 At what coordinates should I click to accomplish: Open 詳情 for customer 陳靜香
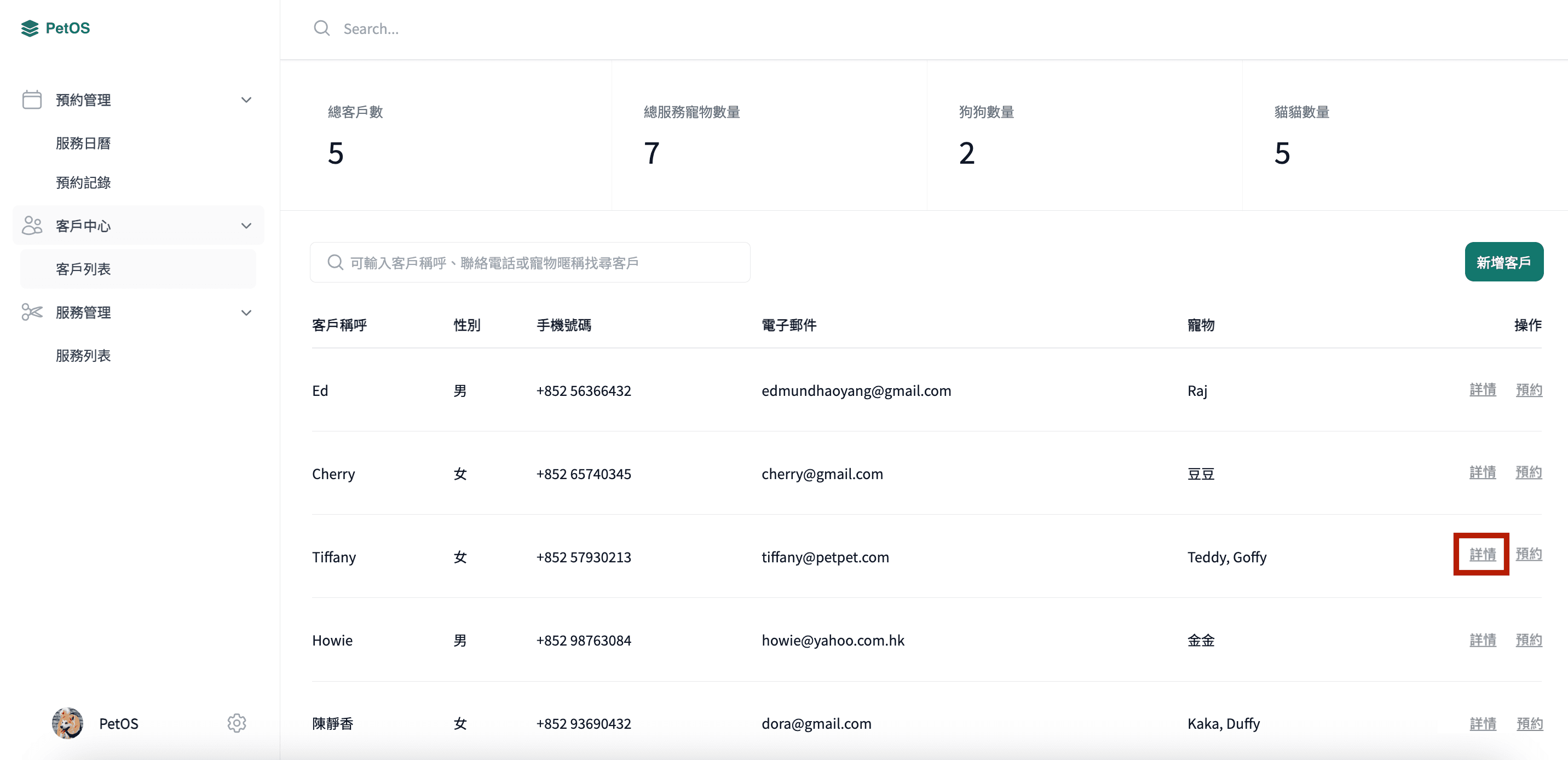[1482, 723]
